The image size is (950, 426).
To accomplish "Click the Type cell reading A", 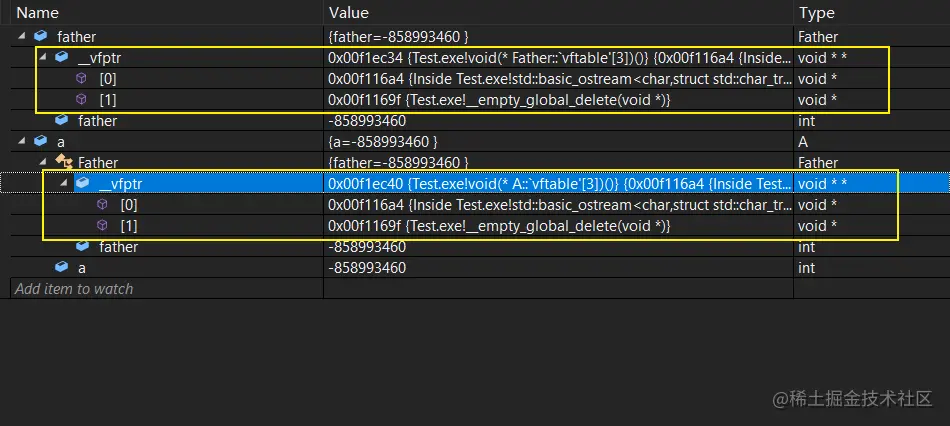I will tap(803, 142).
